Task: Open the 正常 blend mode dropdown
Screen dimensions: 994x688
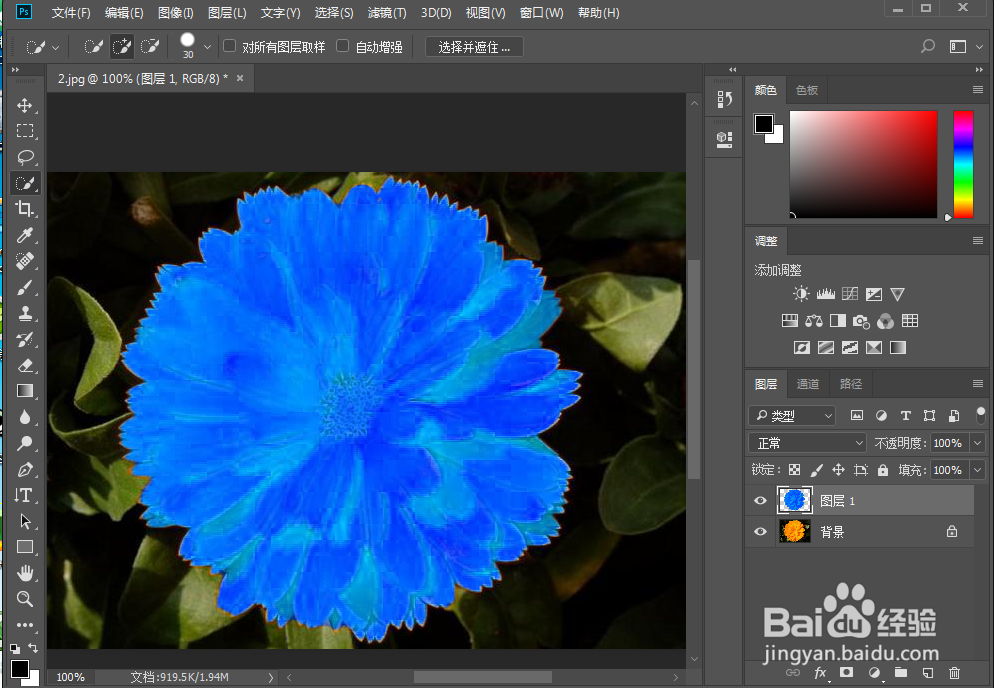Action: 808,443
